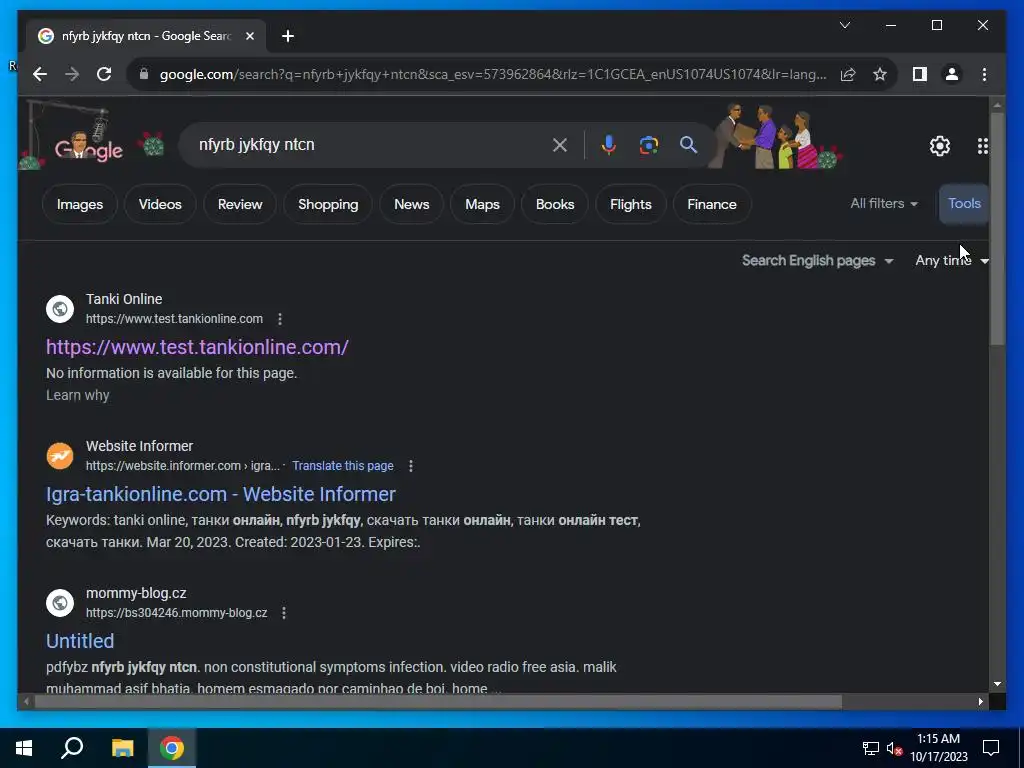Open the Any time dropdown

[x=952, y=261]
